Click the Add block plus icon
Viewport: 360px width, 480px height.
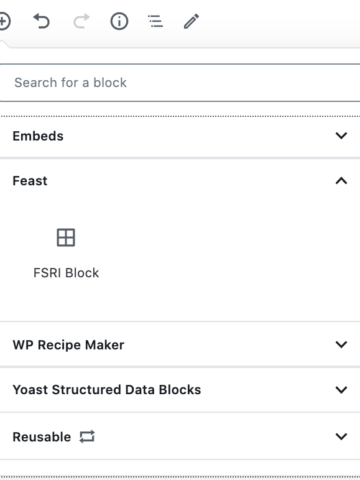(x=4, y=22)
